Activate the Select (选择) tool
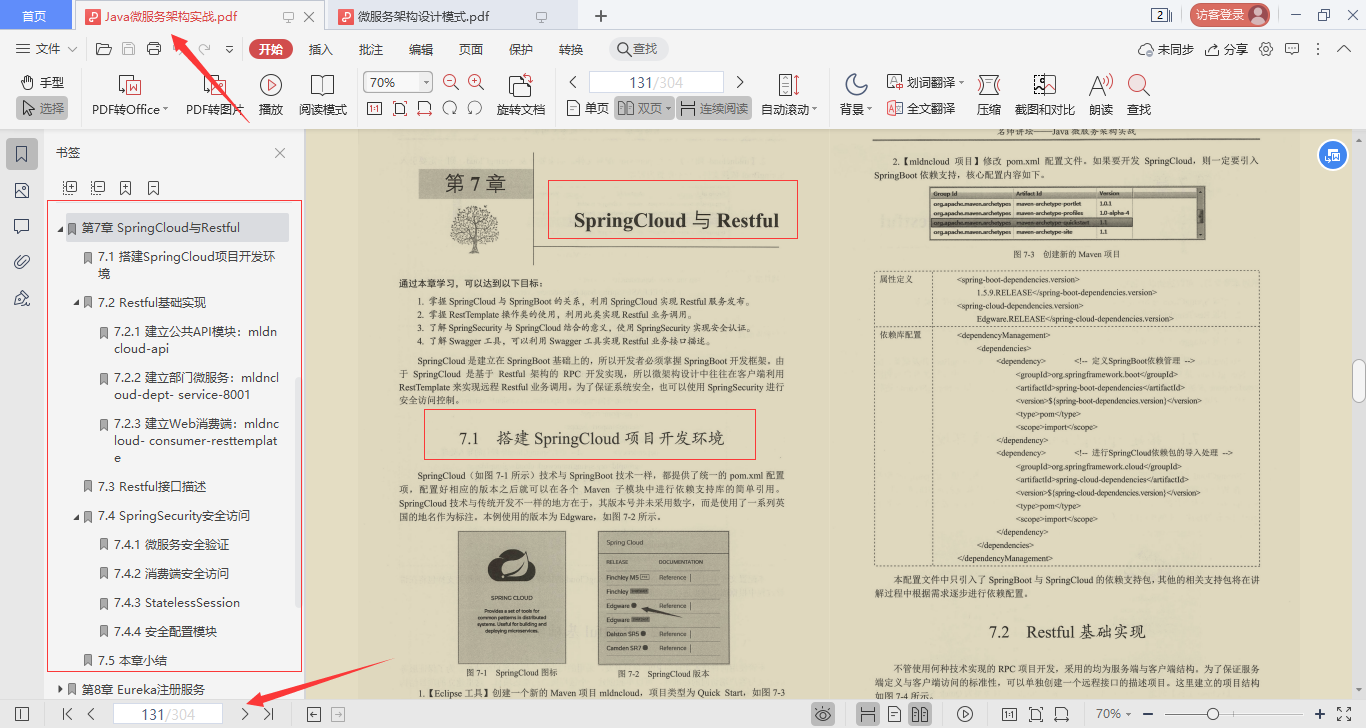 [42, 108]
